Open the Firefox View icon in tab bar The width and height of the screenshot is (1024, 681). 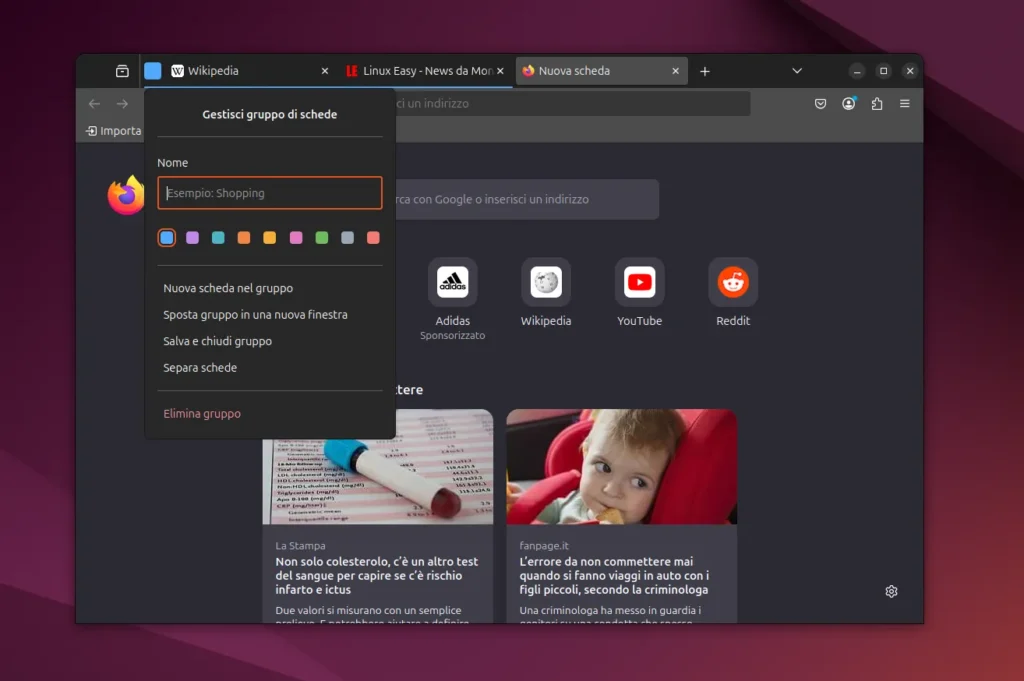click(x=122, y=71)
